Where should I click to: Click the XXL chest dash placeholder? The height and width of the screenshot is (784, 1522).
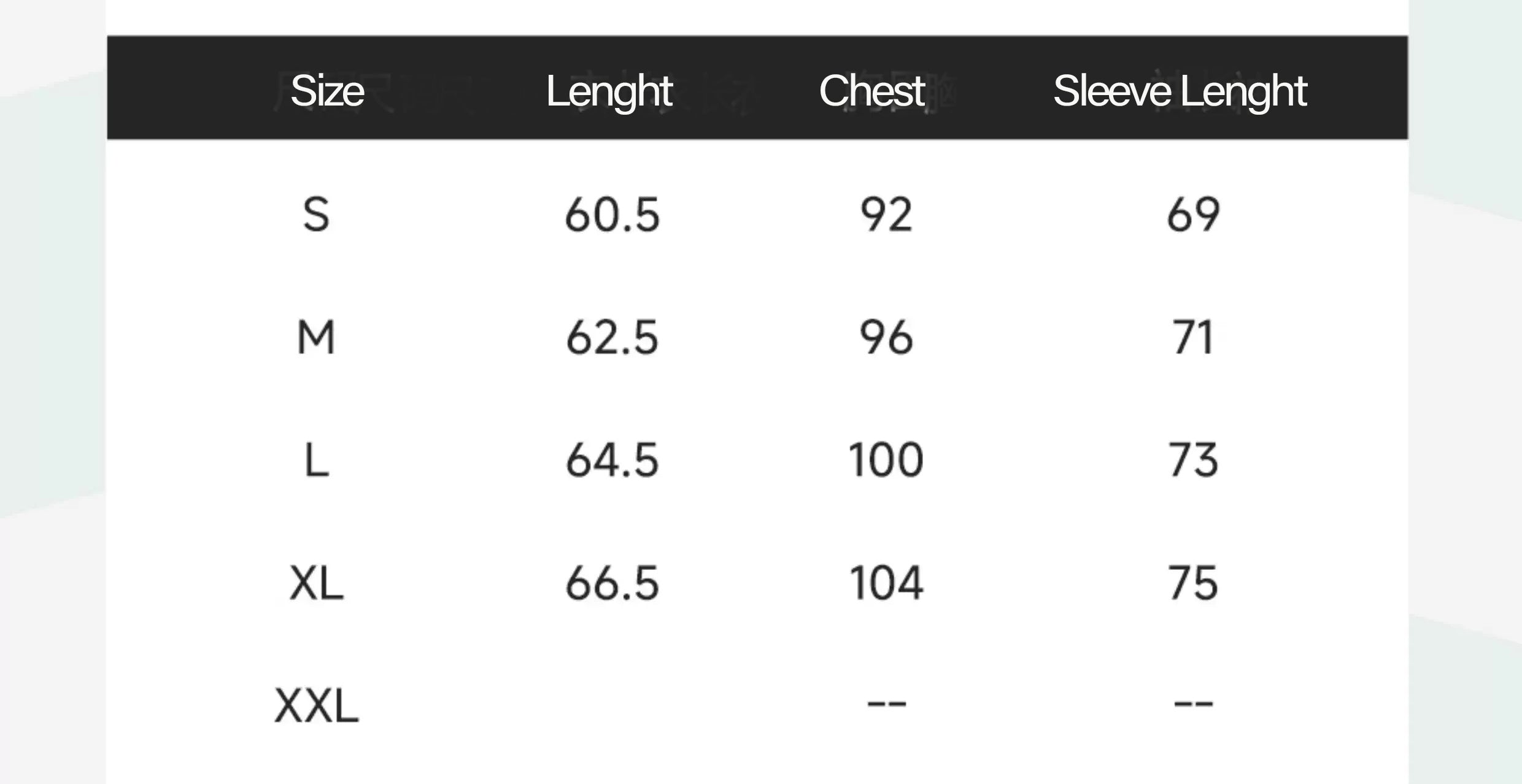(x=886, y=704)
